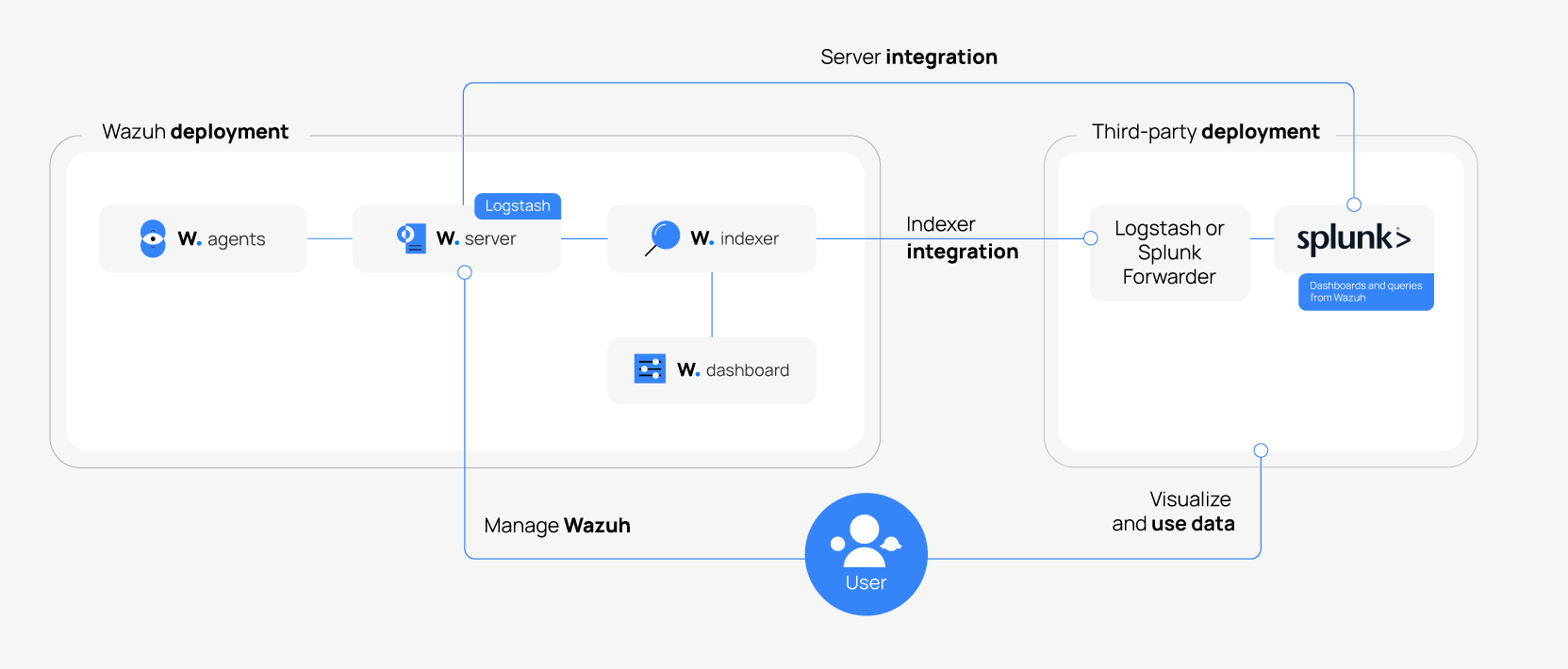Image resolution: width=1568 pixels, height=669 pixels.
Task: Click the W. dashboard node label
Action: [x=733, y=370]
